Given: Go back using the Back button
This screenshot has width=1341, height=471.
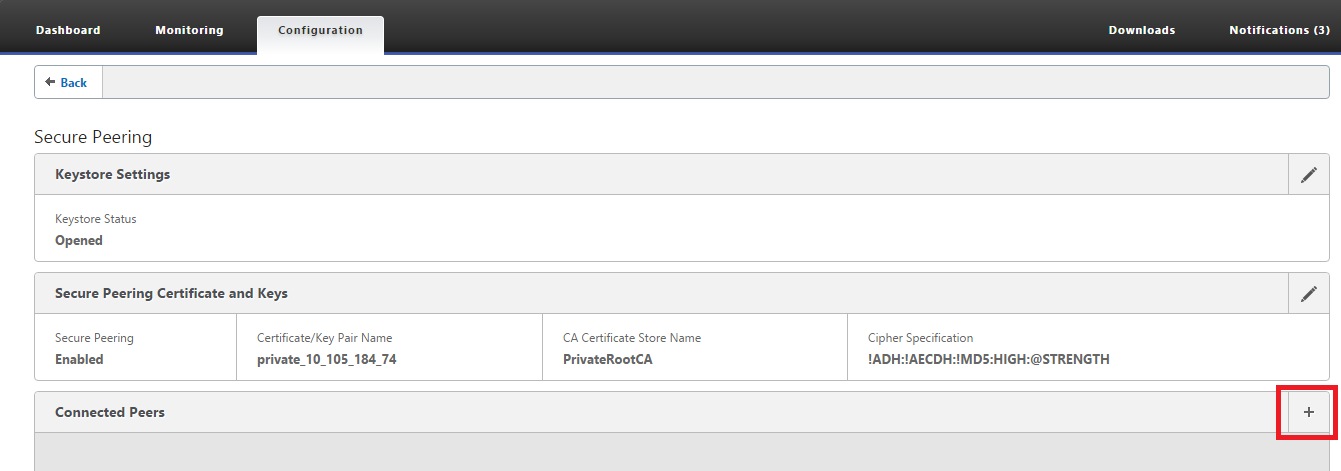Looking at the screenshot, I should click(x=69, y=82).
